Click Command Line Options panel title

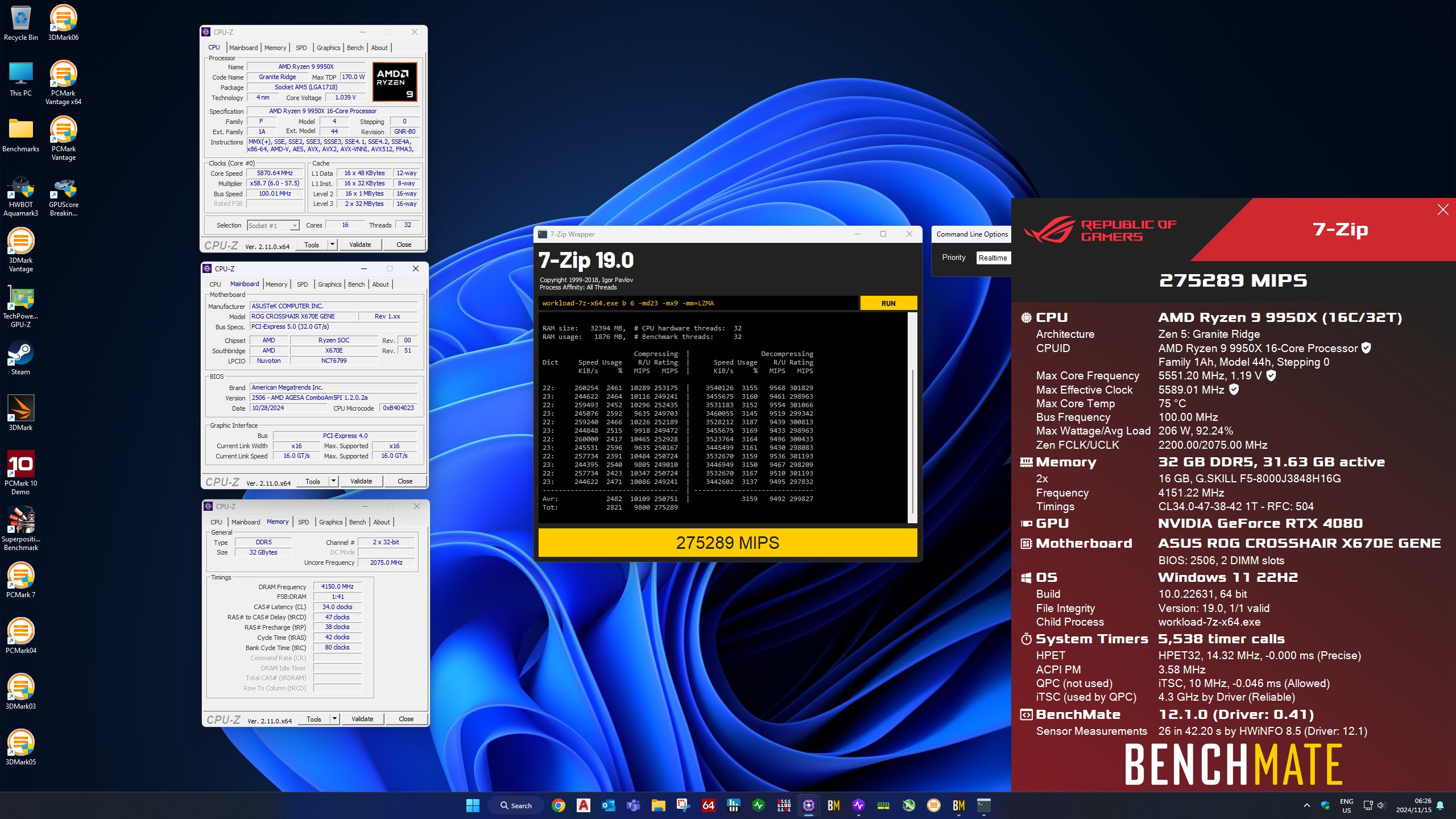(971, 234)
